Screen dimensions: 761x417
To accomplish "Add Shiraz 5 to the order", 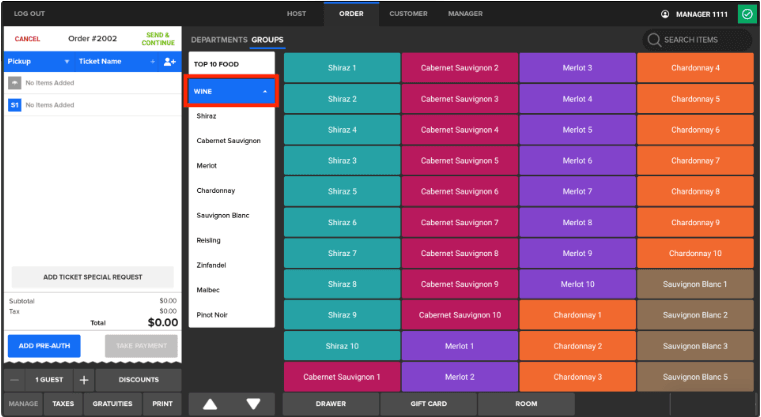I will (x=342, y=192).
